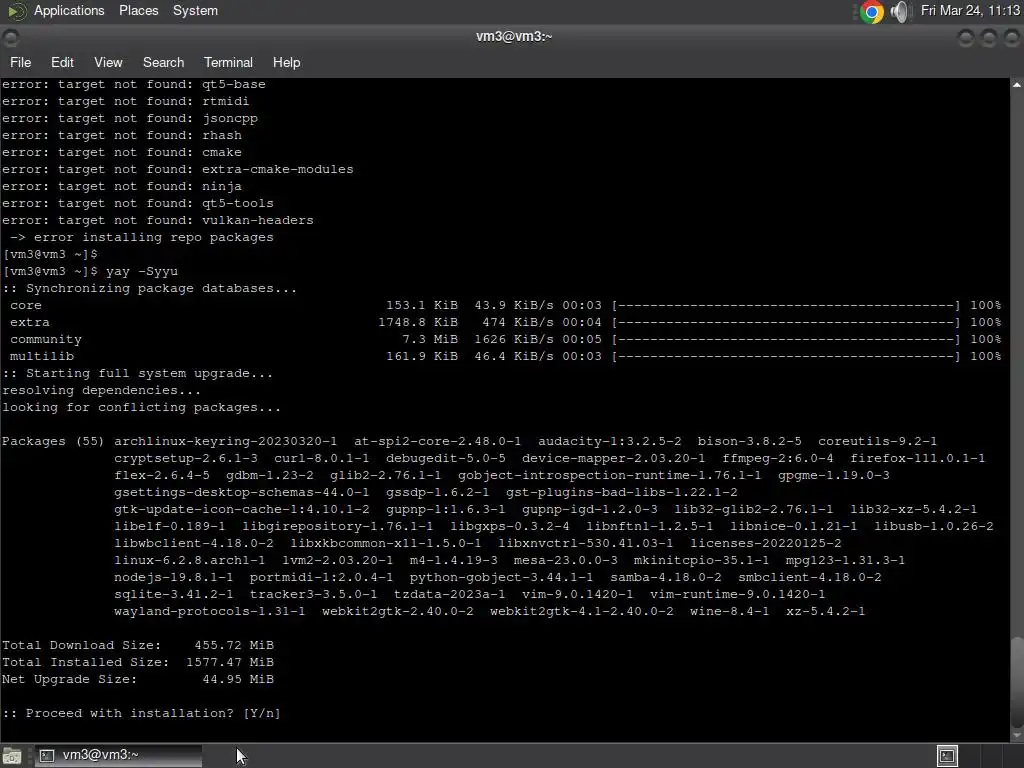Click 'archlinux-keyring-20230320-1' package name
Screen dimensions: 1024x768
(x=225, y=441)
